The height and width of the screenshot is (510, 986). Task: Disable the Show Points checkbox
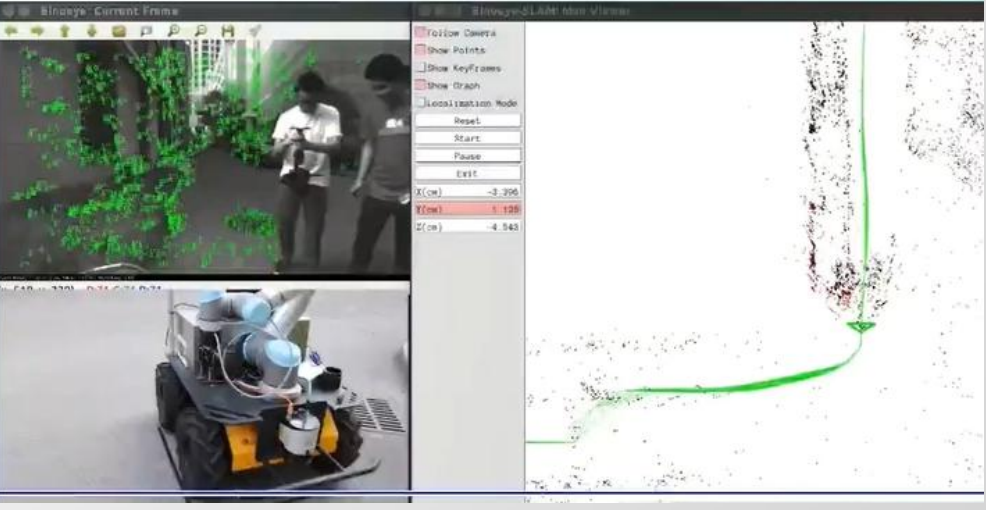(x=421, y=50)
